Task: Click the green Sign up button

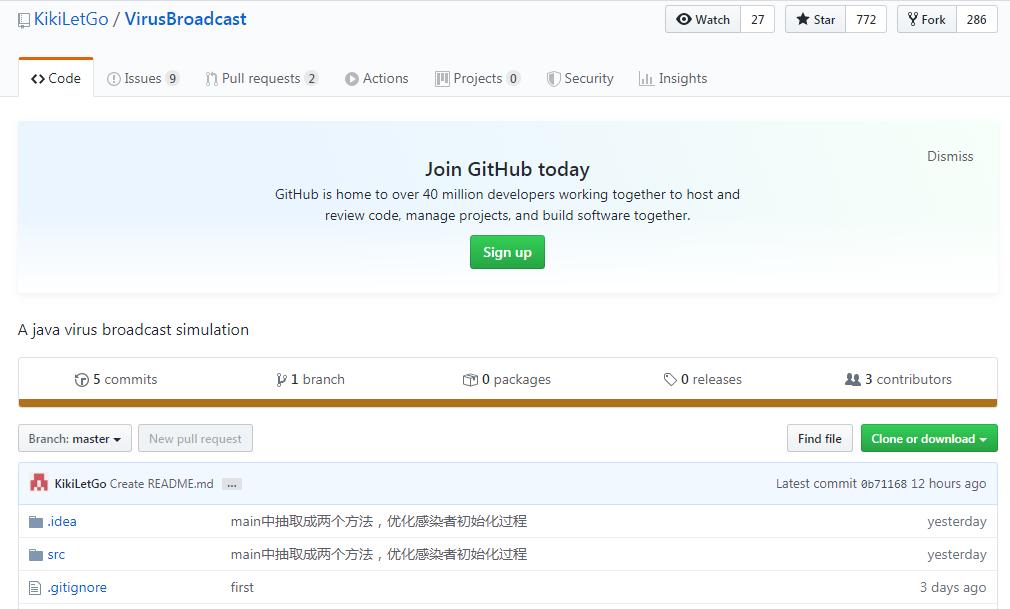Action: pyautogui.click(x=507, y=252)
